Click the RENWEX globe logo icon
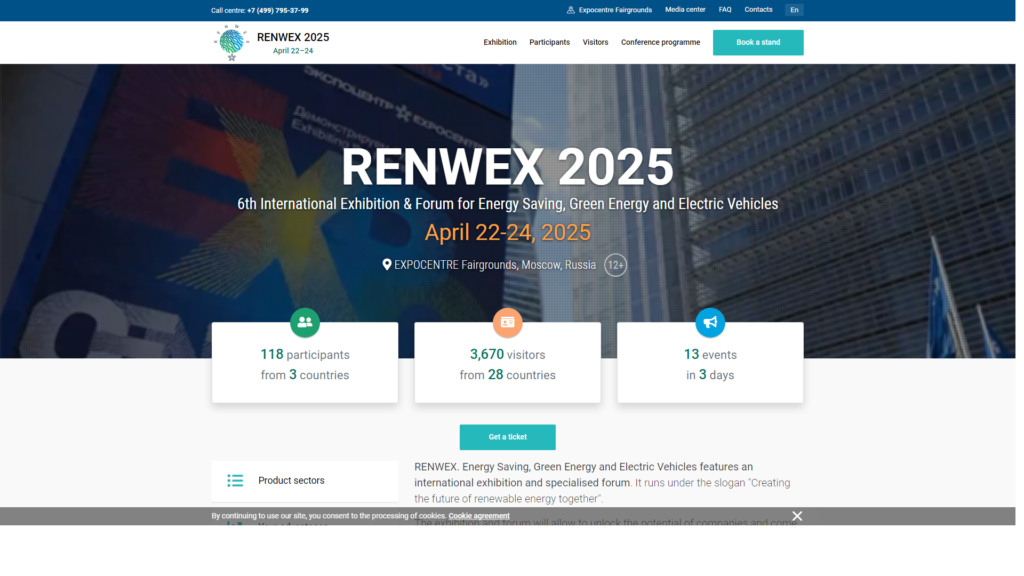This screenshot has height=576, width=1024. [231, 42]
